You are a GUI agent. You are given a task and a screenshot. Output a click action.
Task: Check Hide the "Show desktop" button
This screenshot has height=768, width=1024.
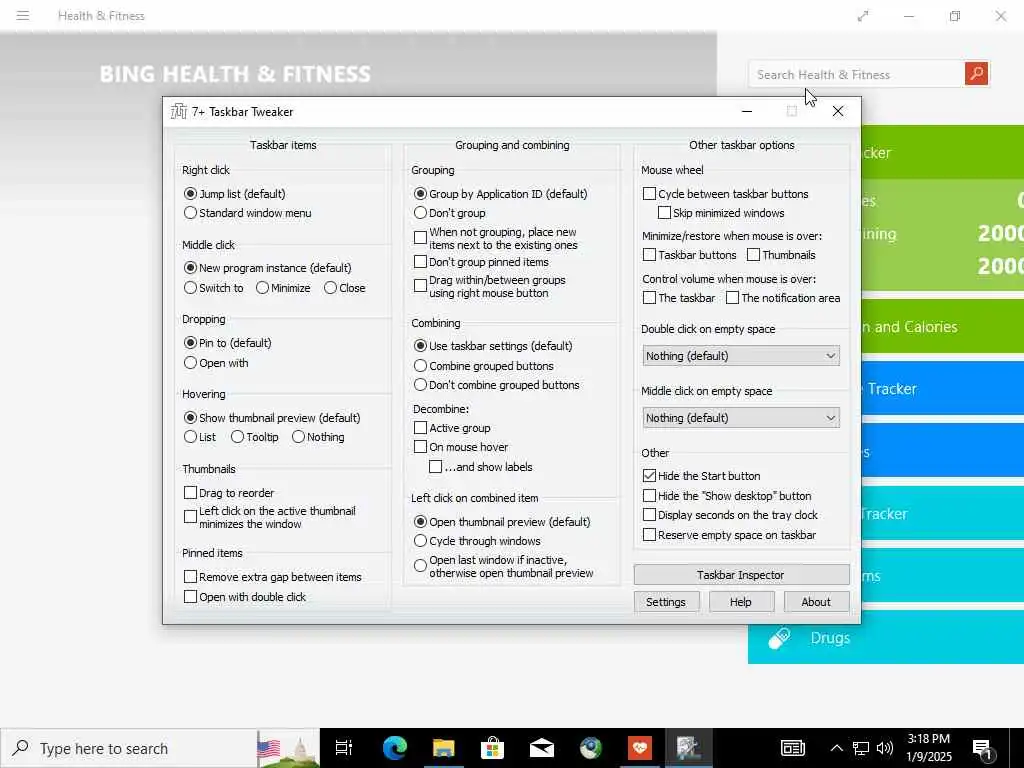728,496
